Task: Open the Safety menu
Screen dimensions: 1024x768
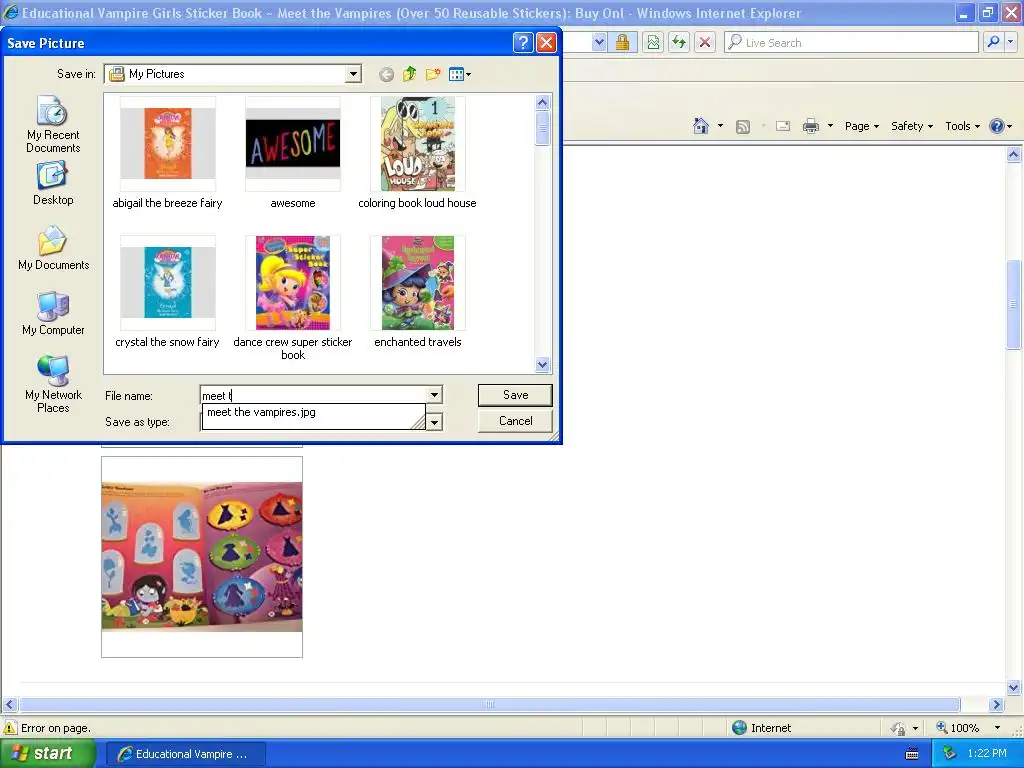Action: pyautogui.click(x=912, y=126)
